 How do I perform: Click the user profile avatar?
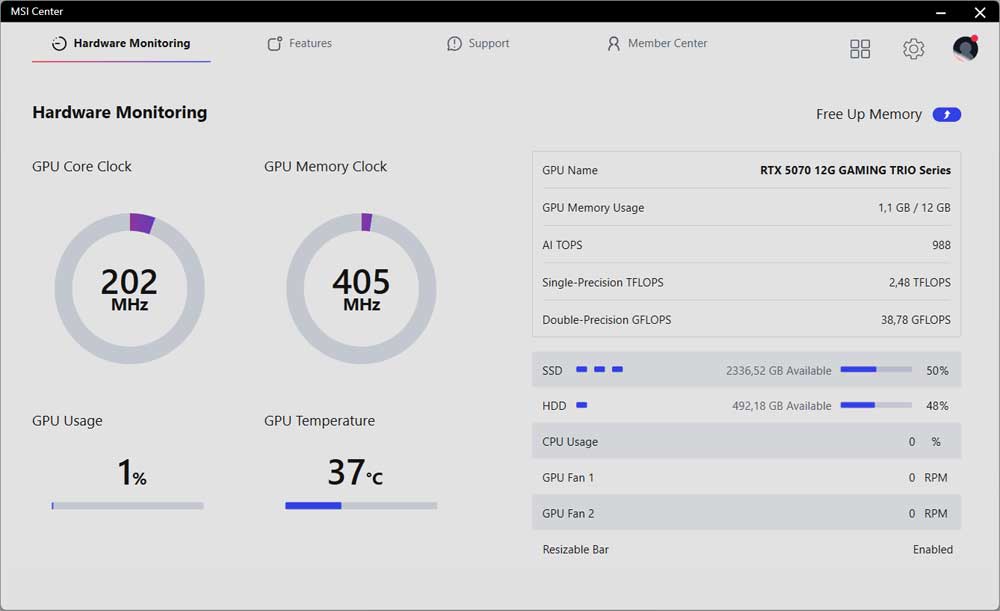(966, 48)
